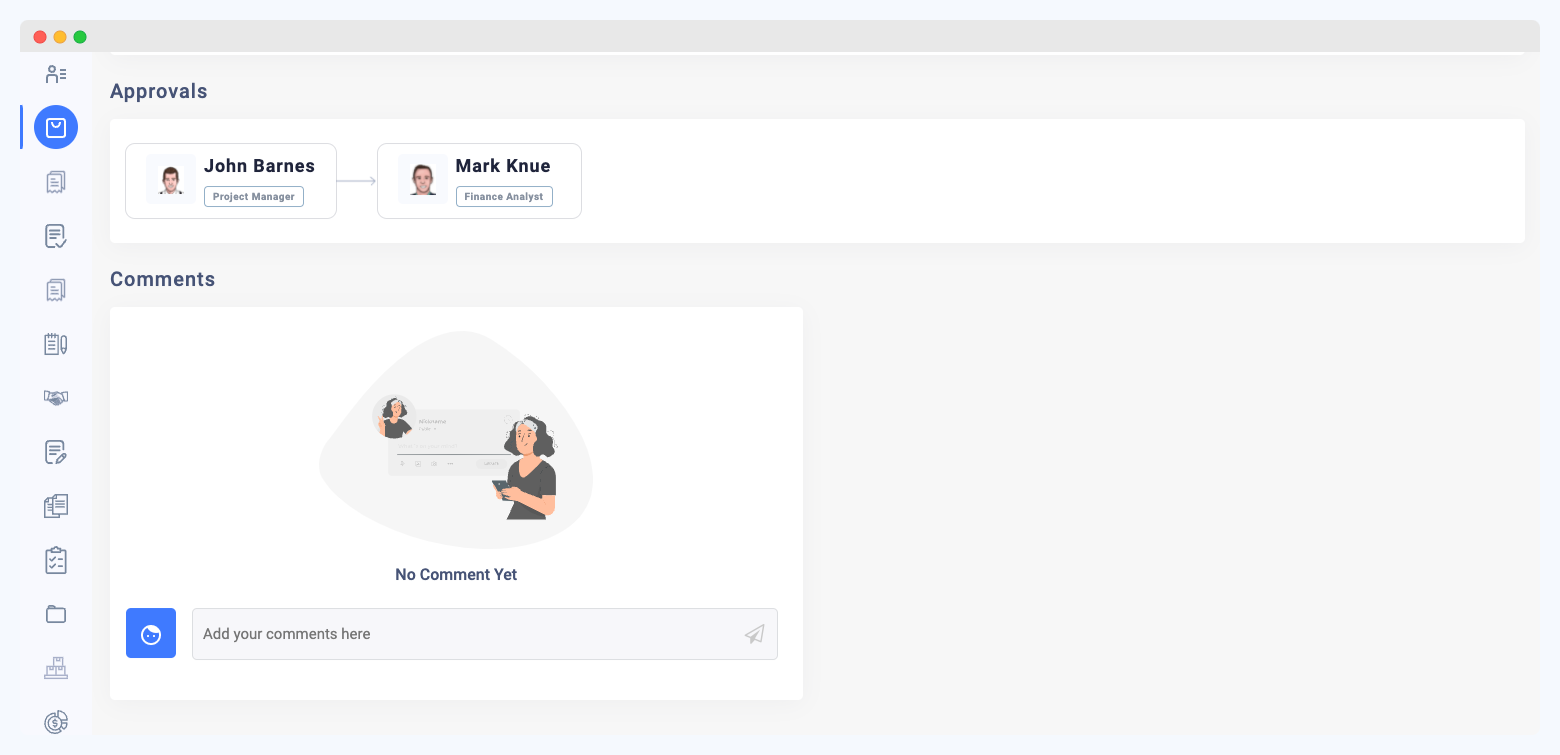Select John Barnes profile avatar
The image size is (1560, 755).
(169, 178)
